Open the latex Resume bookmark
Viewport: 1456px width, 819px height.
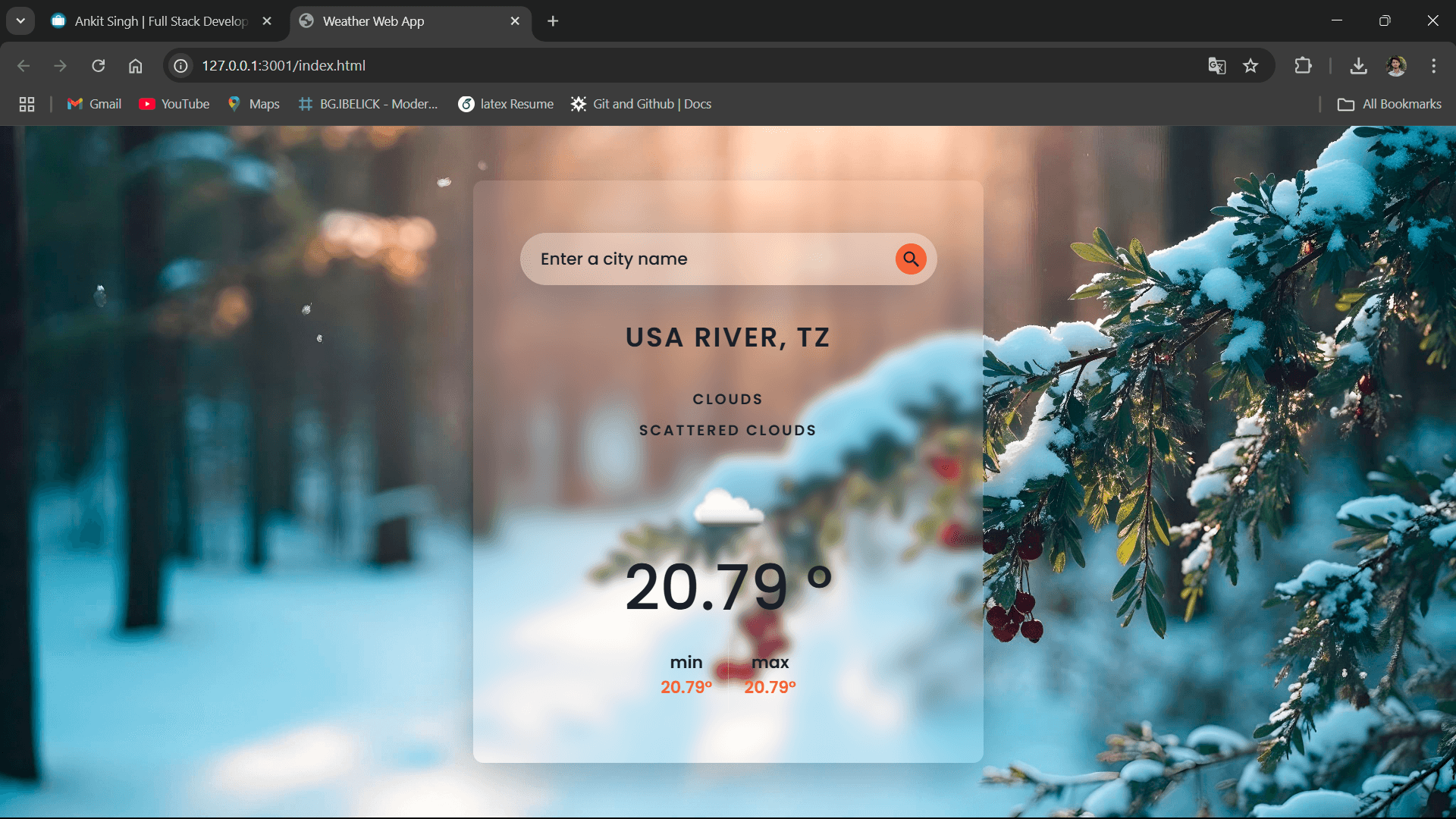point(507,104)
